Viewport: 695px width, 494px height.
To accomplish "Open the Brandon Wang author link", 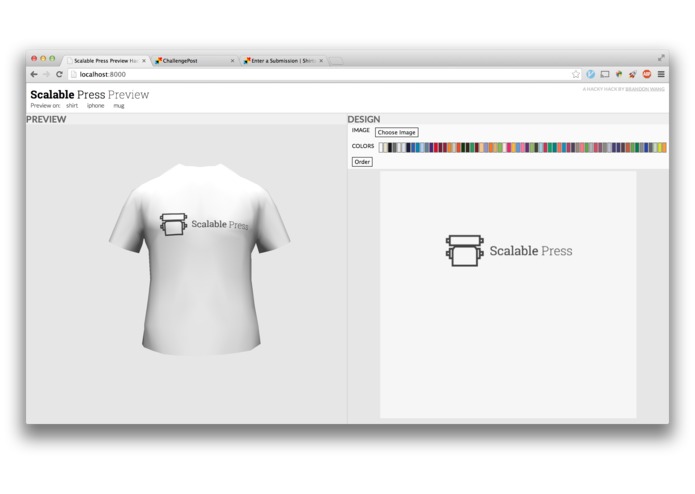I will pyautogui.click(x=644, y=89).
